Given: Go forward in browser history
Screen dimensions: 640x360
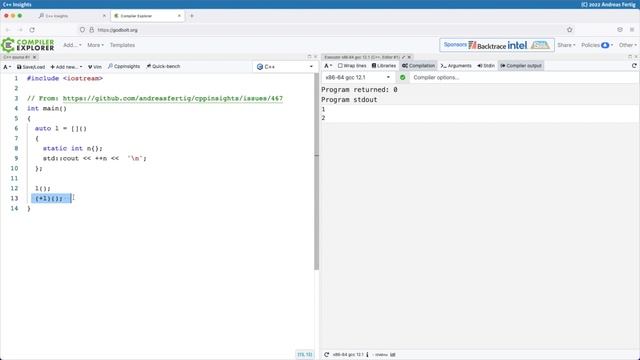Looking at the screenshot, I should coord(20,30).
